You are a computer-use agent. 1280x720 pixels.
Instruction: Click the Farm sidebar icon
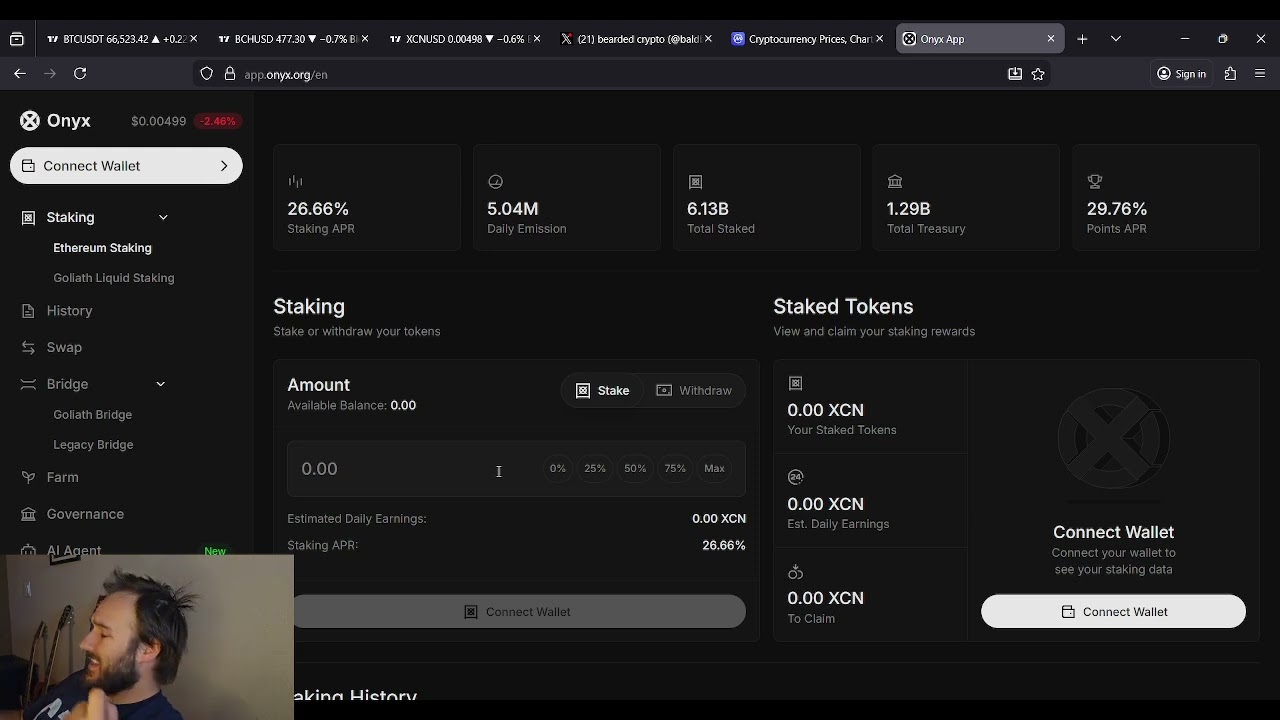pos(28,477)
